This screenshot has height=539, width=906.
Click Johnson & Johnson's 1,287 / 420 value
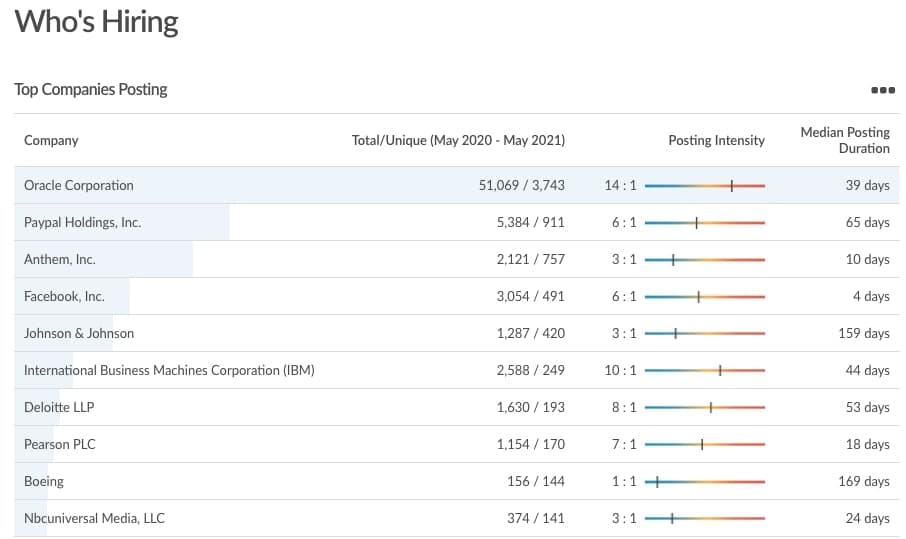(x=530, y=333)
